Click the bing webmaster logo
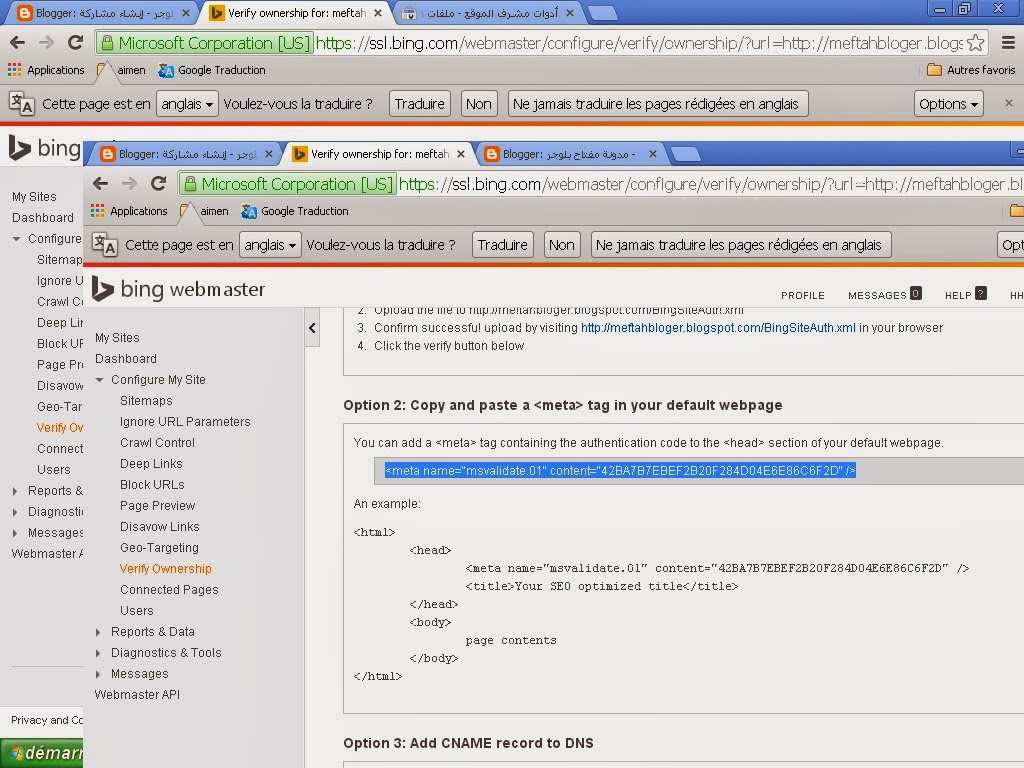Image resolution: width=1024 pixels, height=768 pixels. [178, 289]
